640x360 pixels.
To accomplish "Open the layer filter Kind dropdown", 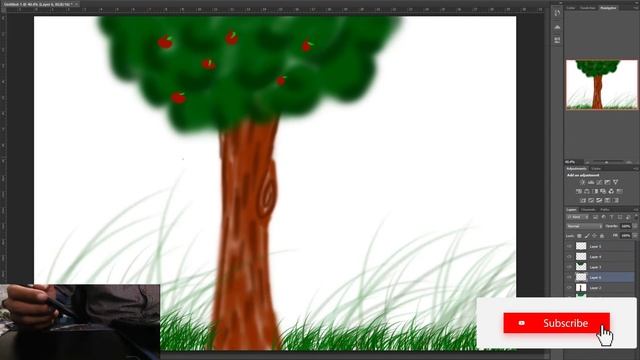I will click(578, 217).
